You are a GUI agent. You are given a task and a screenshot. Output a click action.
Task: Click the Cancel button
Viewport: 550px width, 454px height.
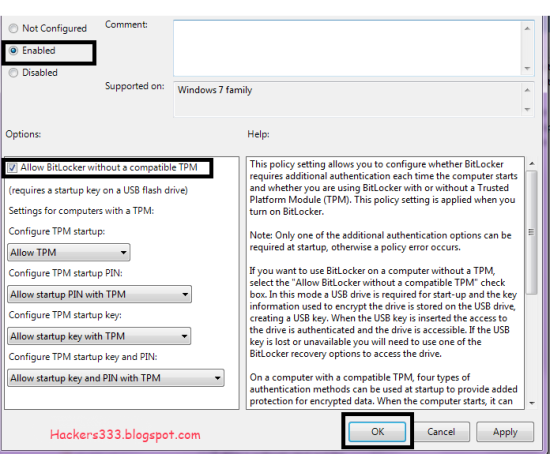click(441, 432)
